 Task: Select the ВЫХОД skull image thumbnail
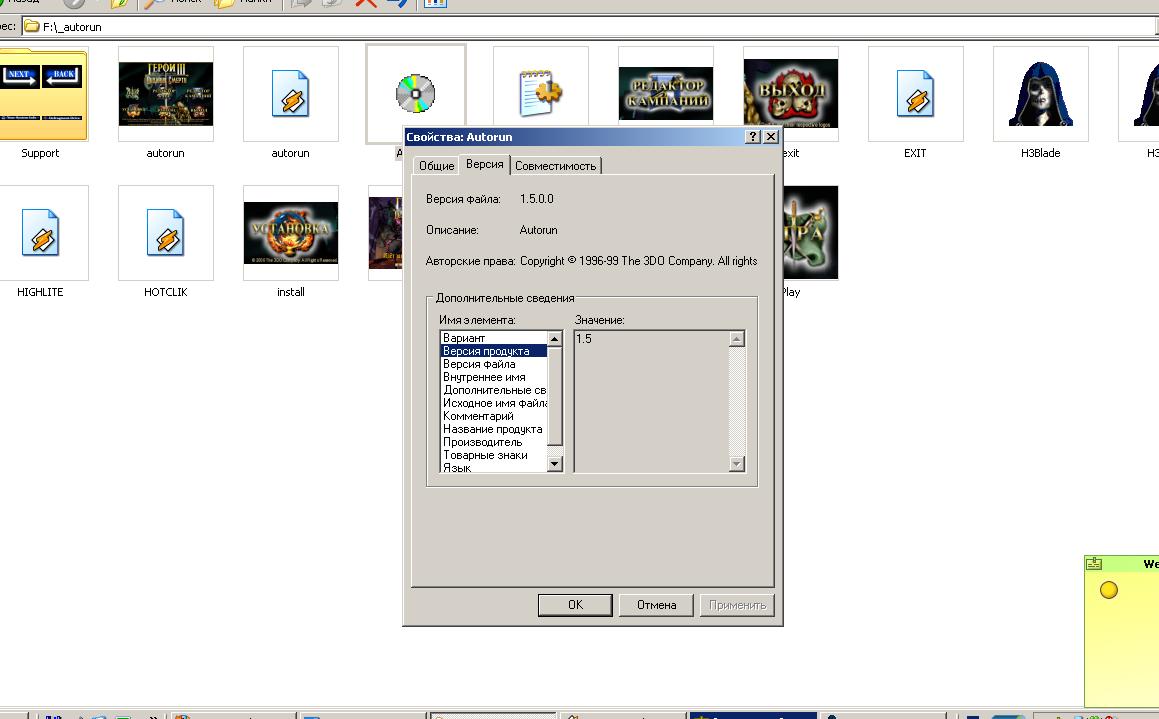pyautogui.click(x=790, y=92)
